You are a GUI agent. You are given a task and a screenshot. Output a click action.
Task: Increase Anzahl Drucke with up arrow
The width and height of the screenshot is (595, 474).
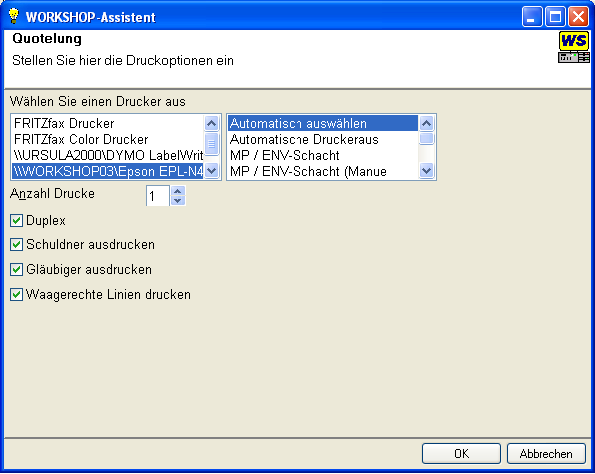pyautogui.click(x=178, y=191)
